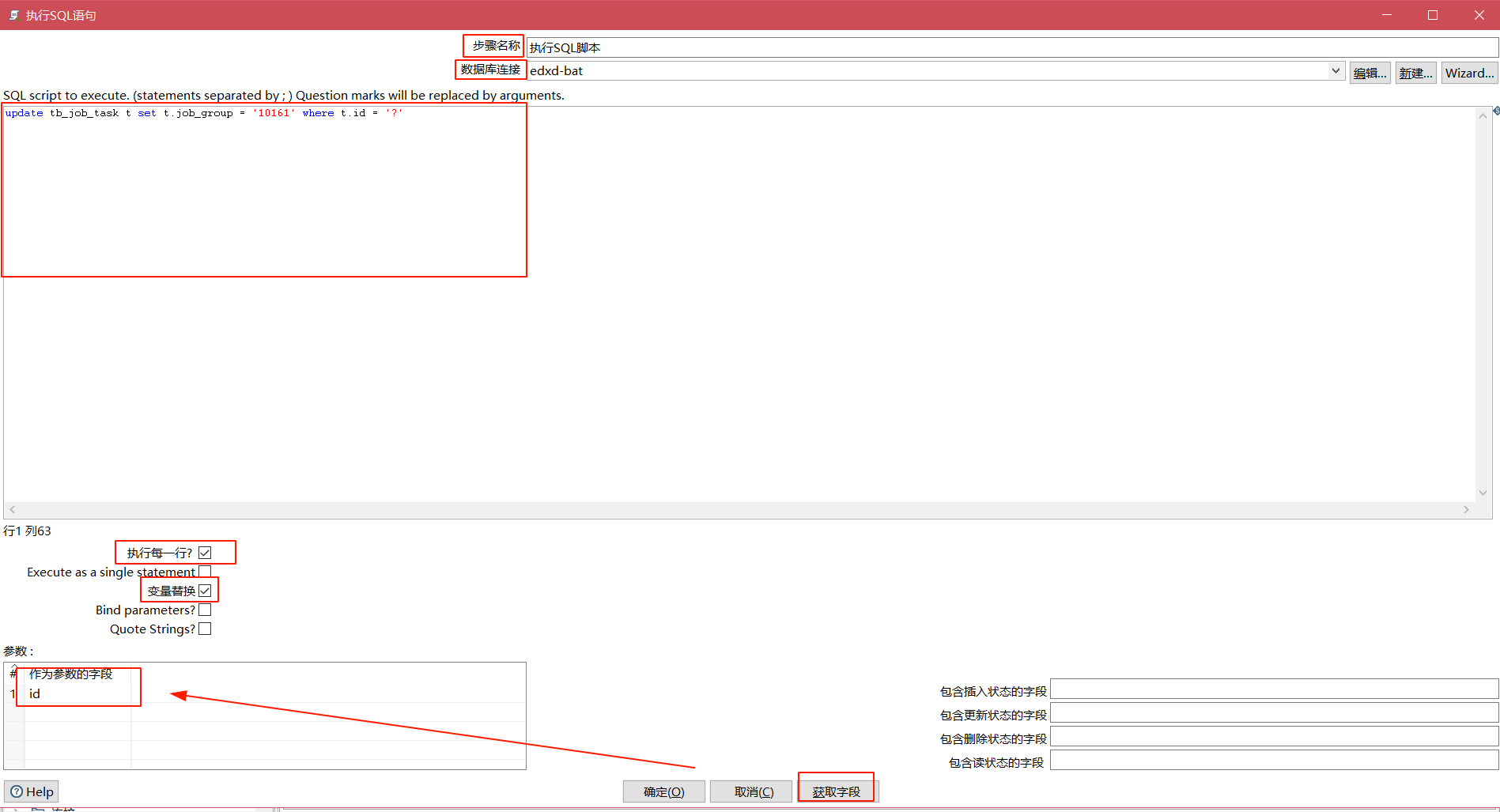
Task: Open the database connection Wizard...
Action: [x=1469, y=73]
